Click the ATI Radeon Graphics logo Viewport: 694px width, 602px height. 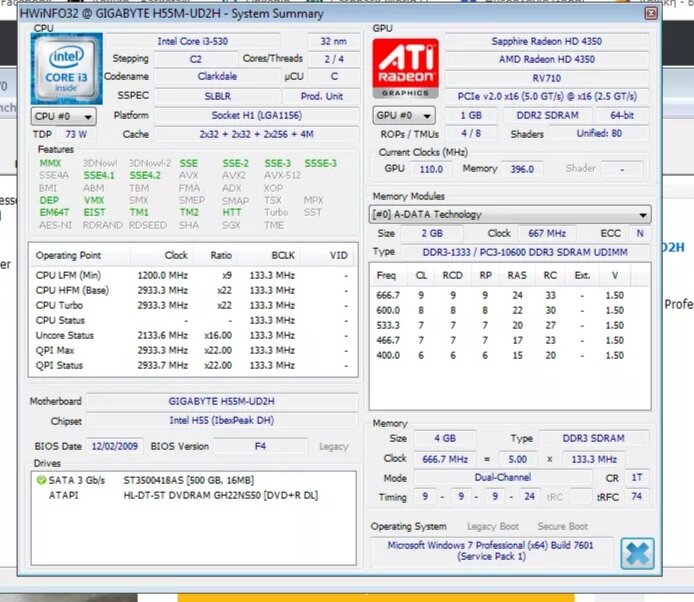click(x=405, y=69)
